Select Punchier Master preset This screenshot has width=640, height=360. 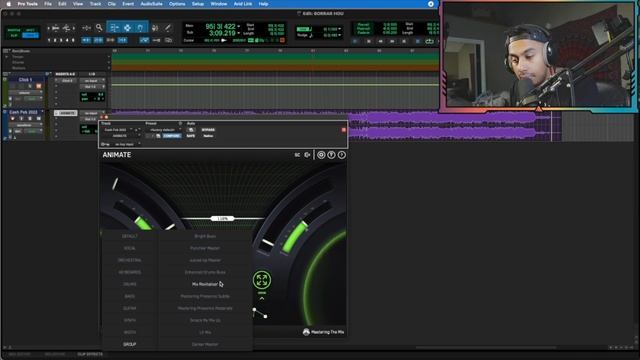205,248
